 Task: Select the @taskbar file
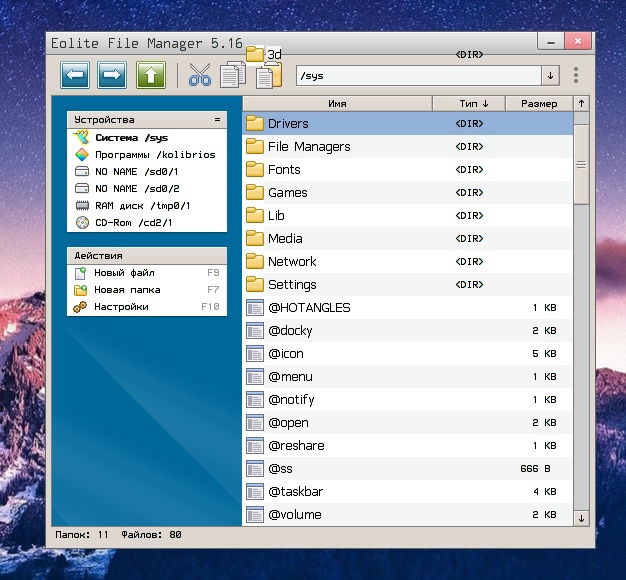click(x=295, y=492)
